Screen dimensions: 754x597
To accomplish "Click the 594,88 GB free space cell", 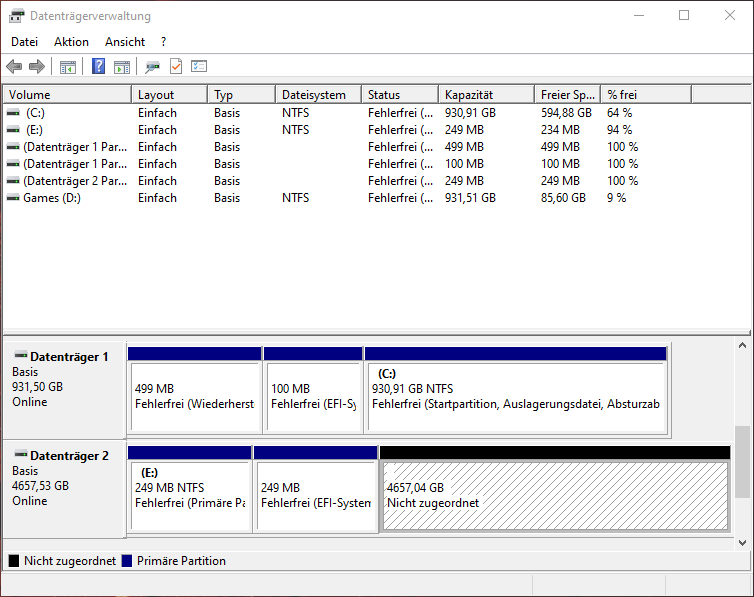I will point(566,113).
